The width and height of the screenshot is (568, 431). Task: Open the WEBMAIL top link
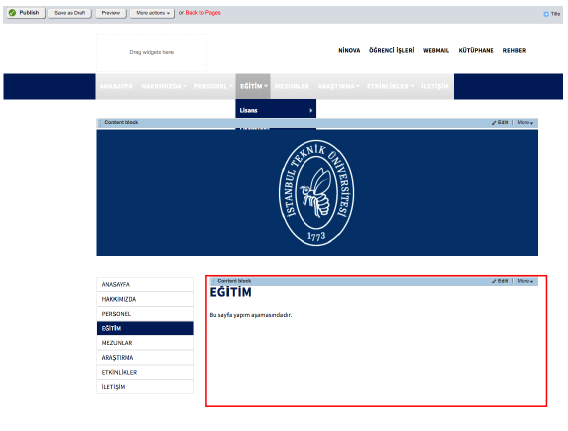pyautogui.click(x=436, y=50)
